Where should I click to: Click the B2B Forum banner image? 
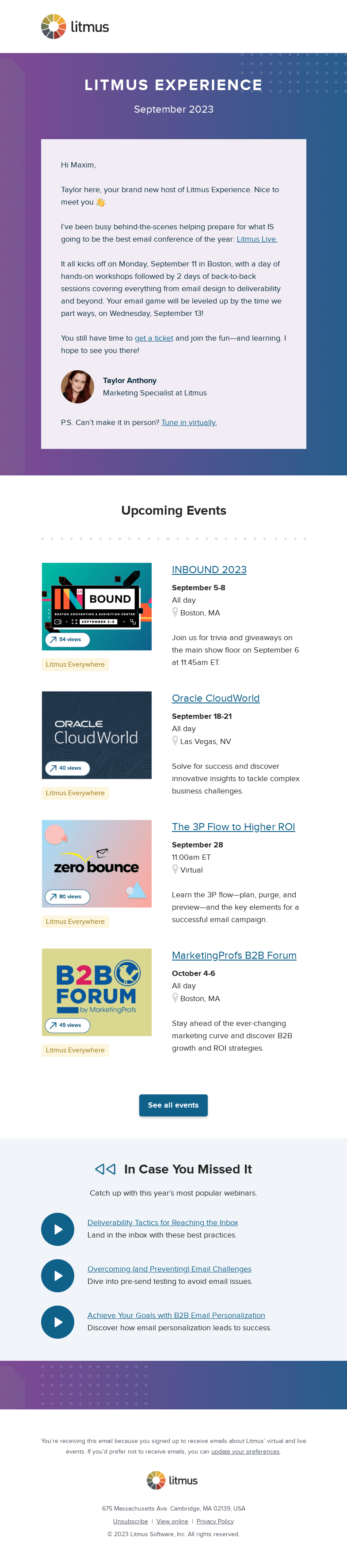pos(97,991)
